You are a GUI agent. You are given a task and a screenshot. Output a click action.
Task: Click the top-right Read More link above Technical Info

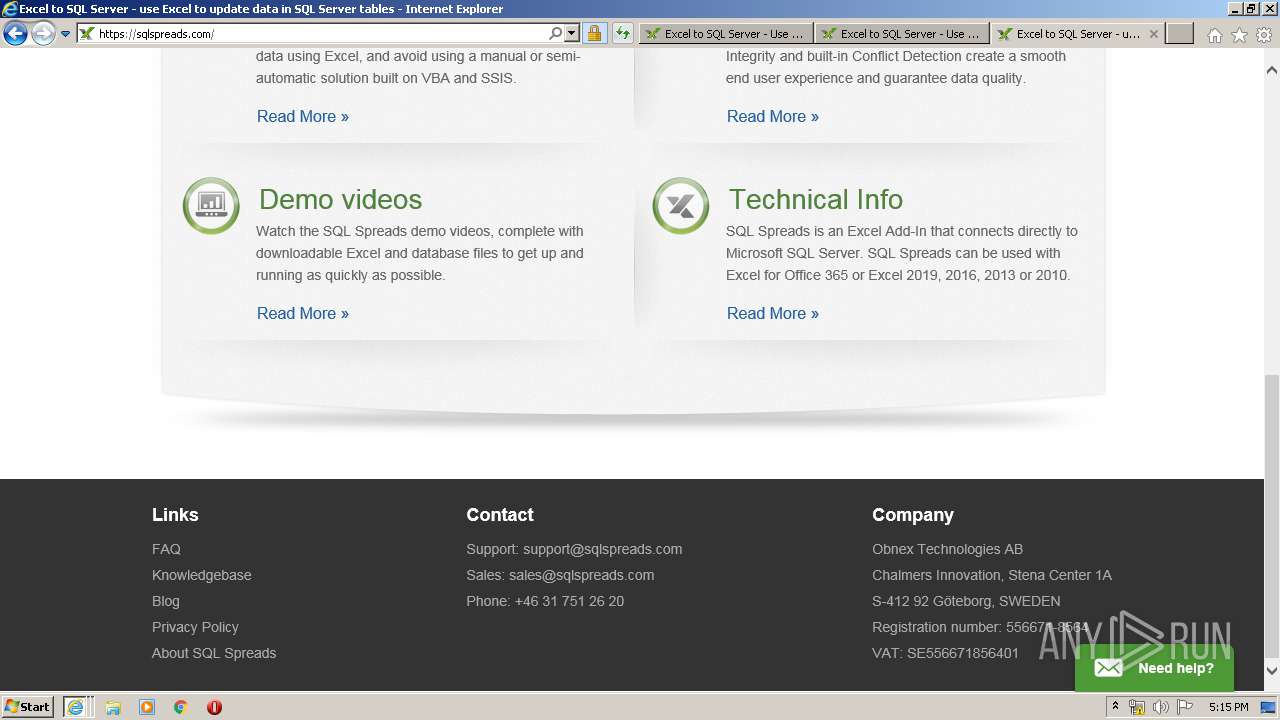coord(773,116)
